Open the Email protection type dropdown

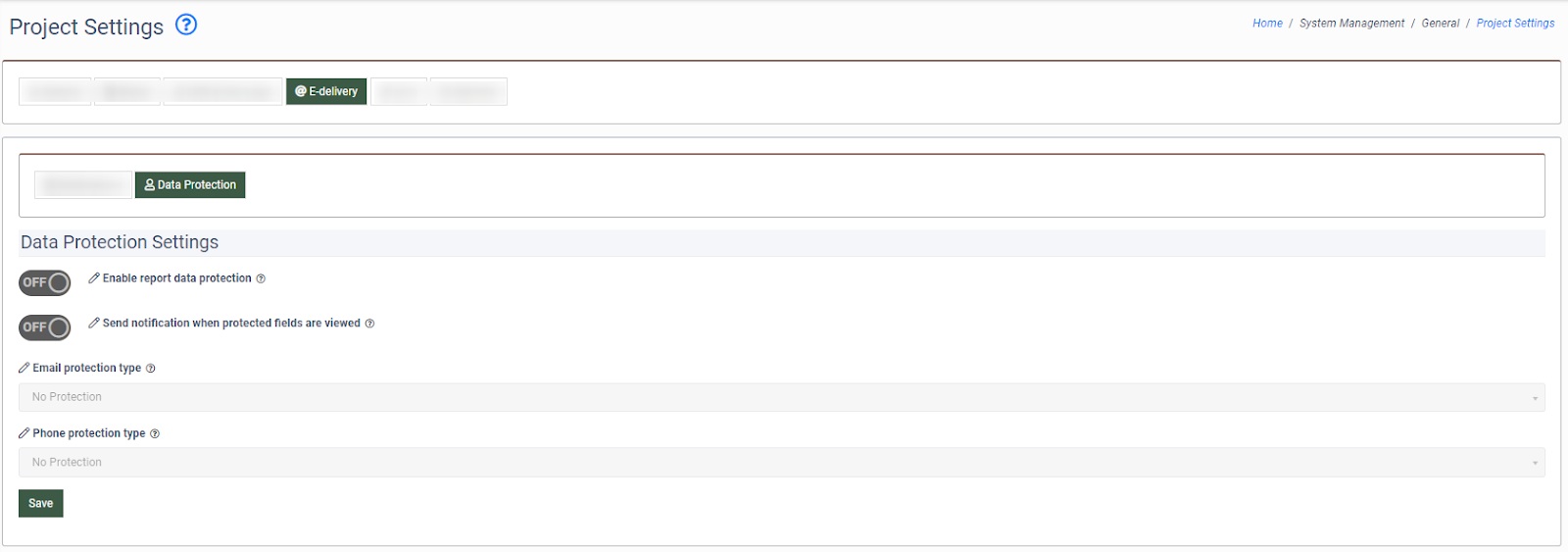click(x=781, y=397)
